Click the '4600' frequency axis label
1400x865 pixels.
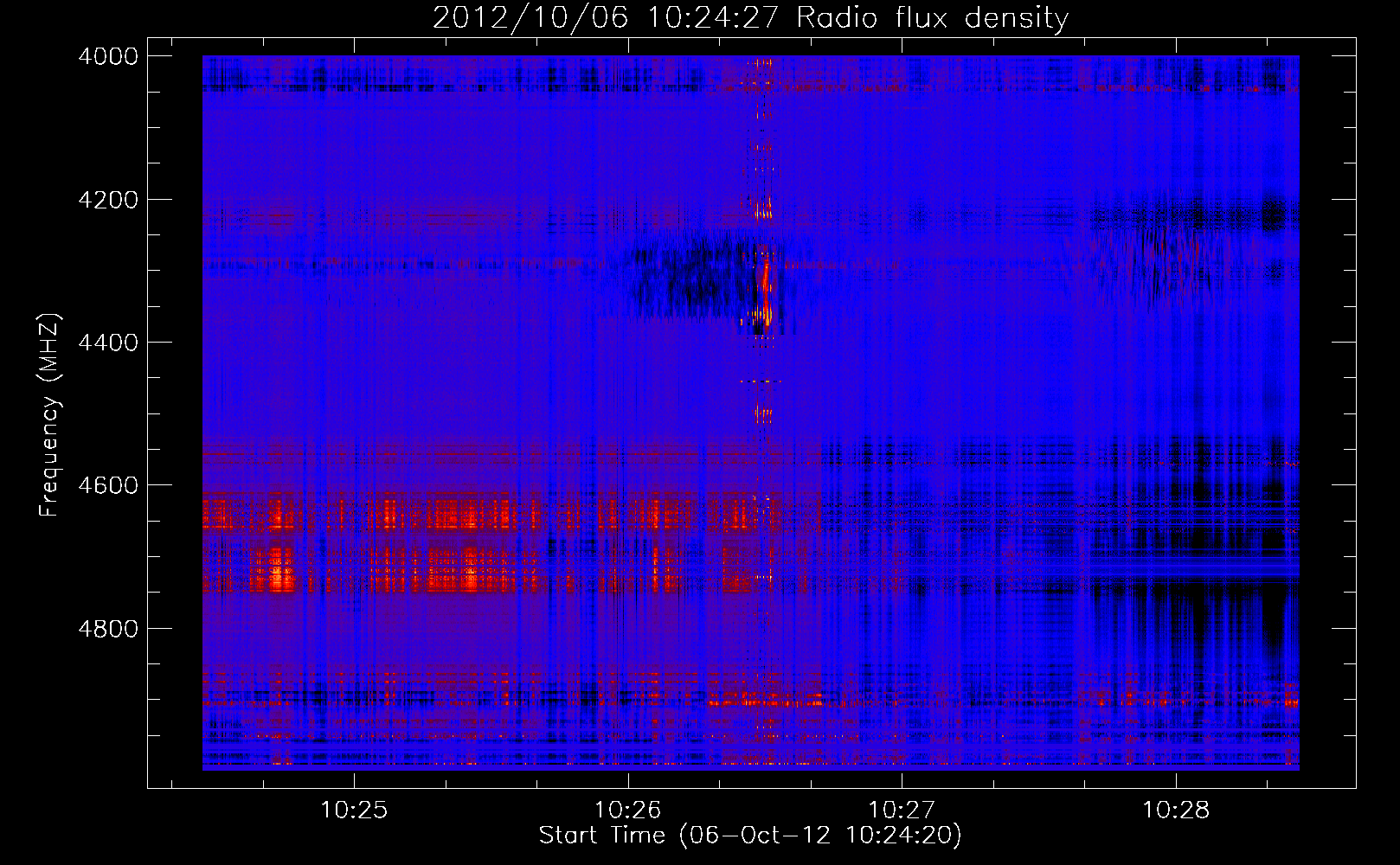pyautogui.click(x=108, y=485)
